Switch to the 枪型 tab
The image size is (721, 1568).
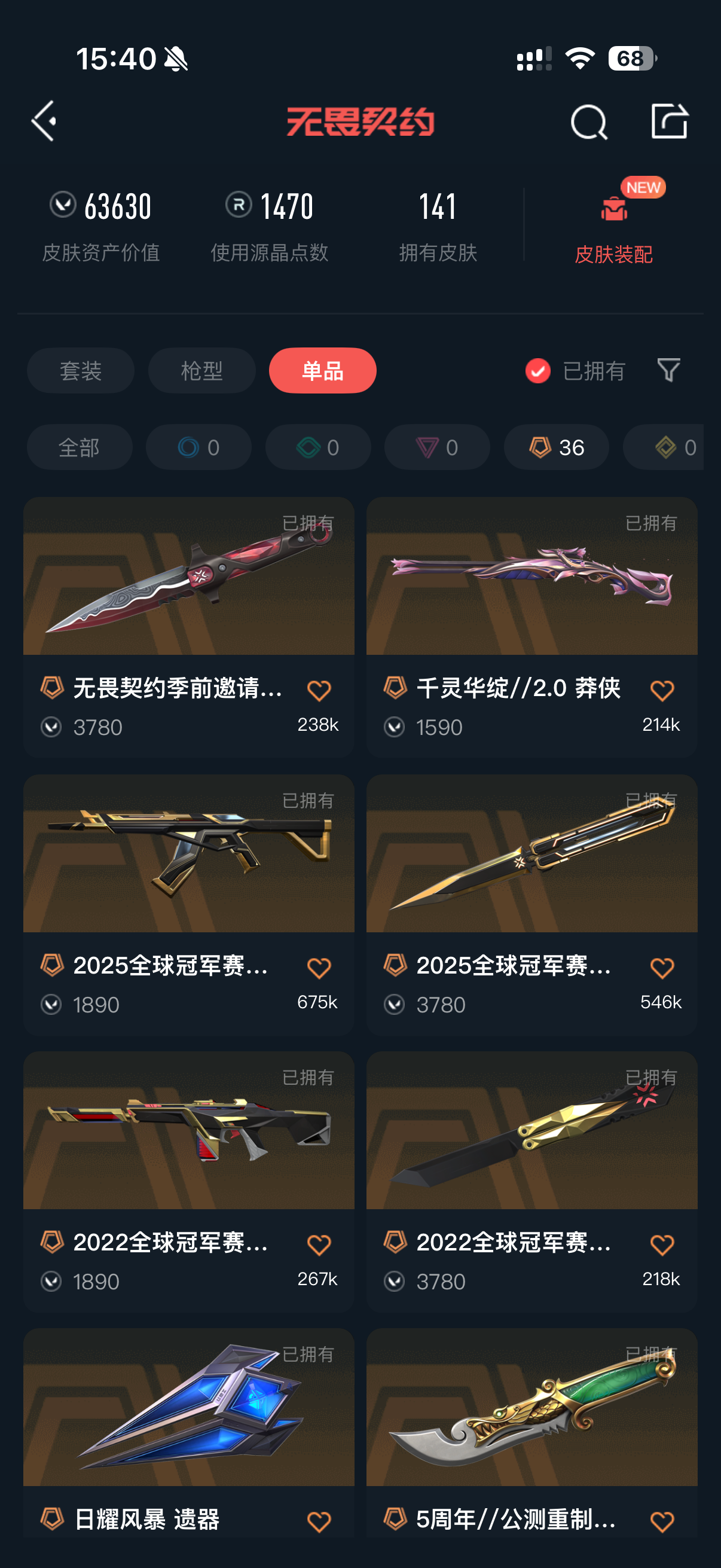tap(201, 371)
